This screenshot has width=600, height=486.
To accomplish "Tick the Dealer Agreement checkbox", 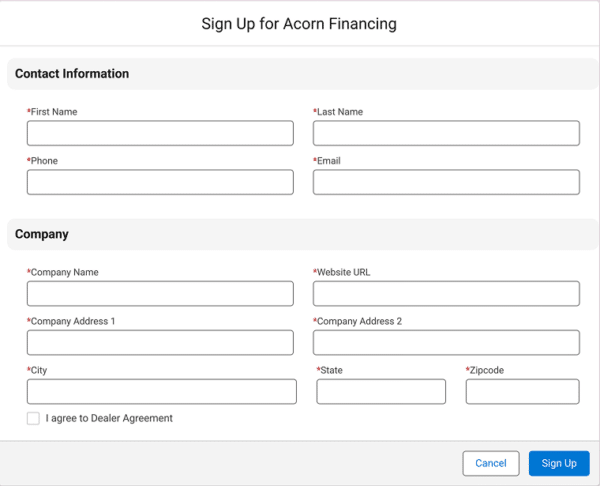I will point(34,418).
